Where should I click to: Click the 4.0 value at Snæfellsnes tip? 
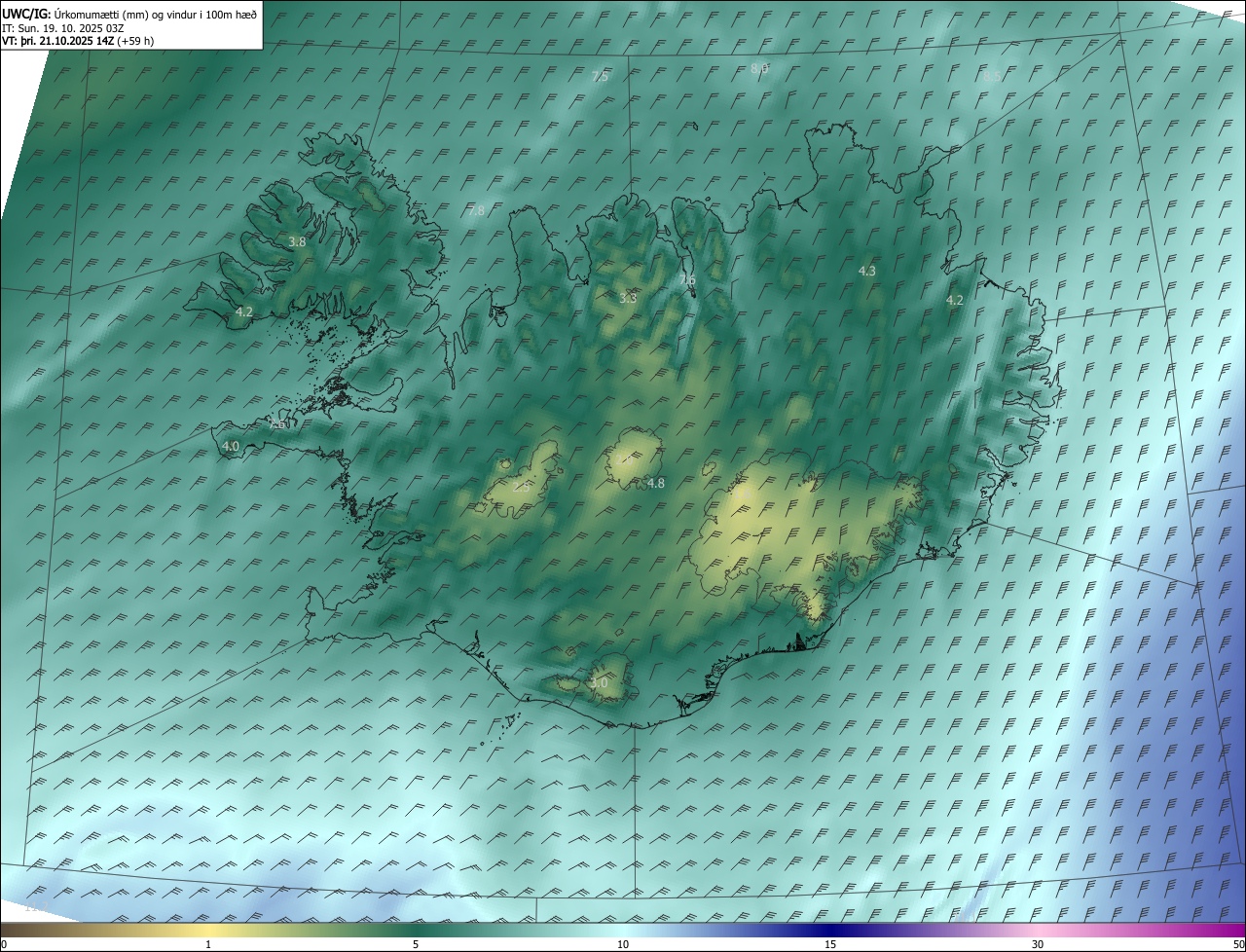(231, 446)
